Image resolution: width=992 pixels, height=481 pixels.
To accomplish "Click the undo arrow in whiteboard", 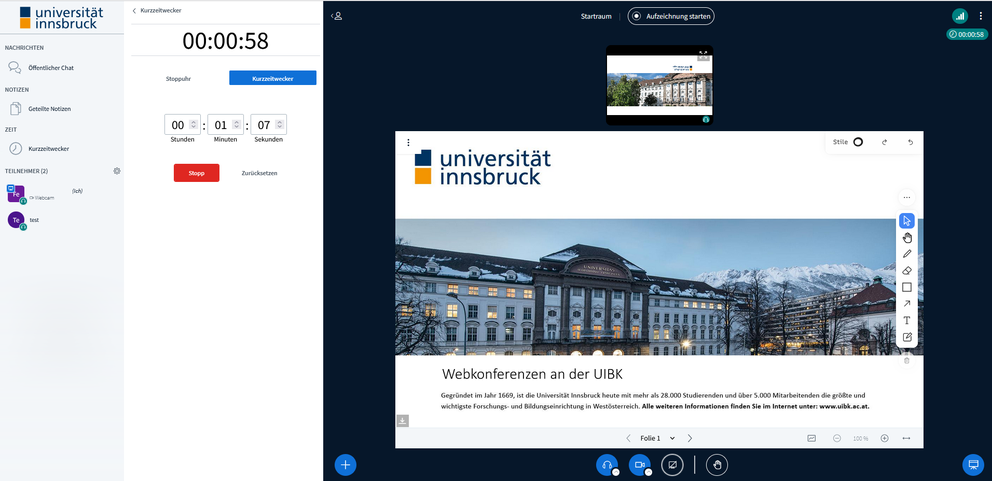I will tap(910, 142).
